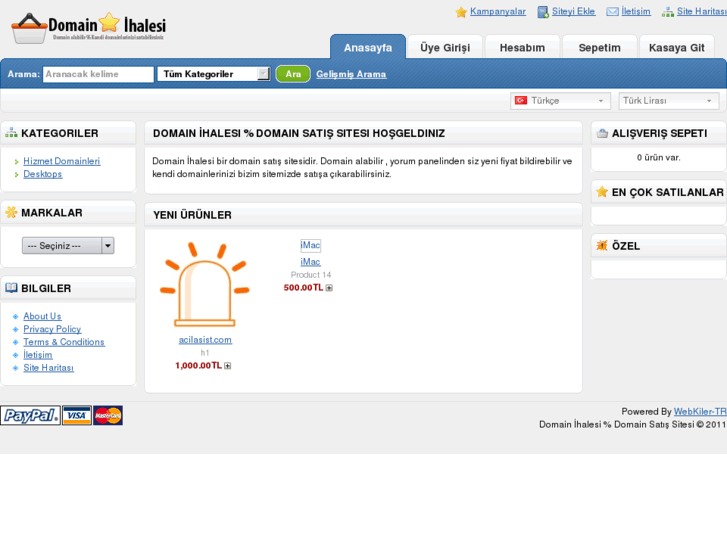The width and height of the screenshot is (727, 545).
Task: Open the Hesabım tab
Action: [x=522, y=47]
